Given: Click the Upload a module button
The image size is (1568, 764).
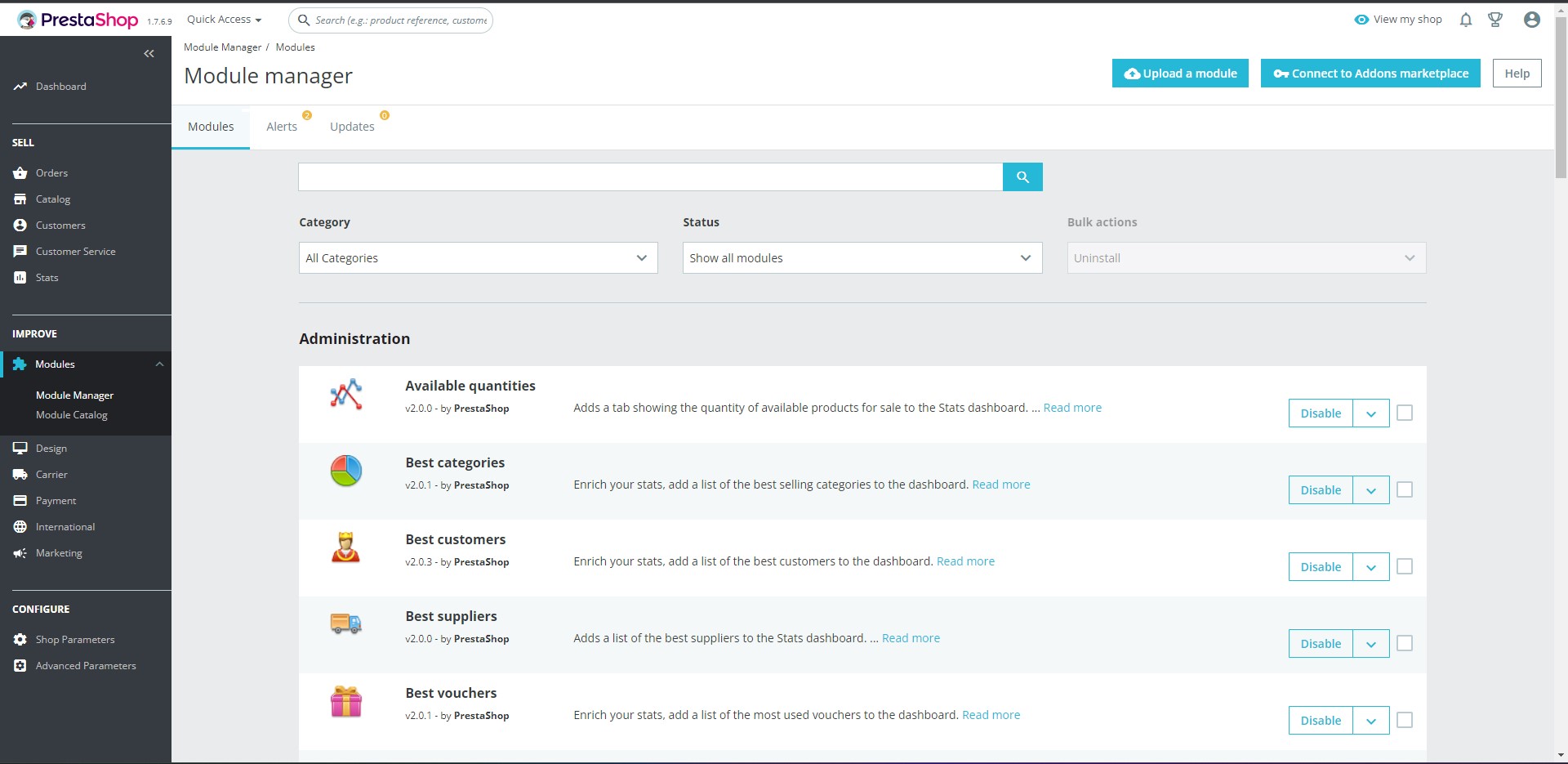Looking at the screenshot, I should 1180,73.
